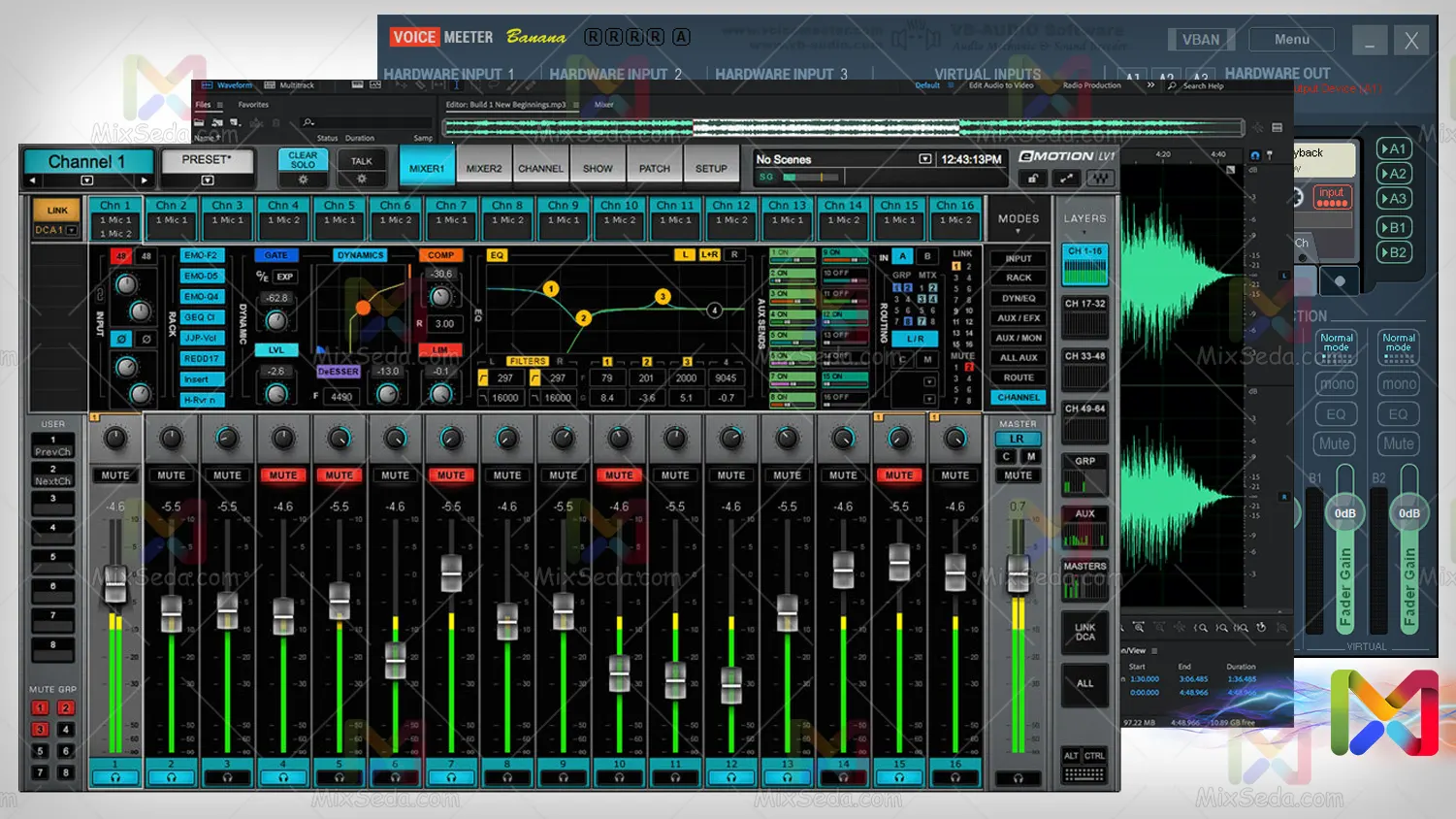This screenshot has height=819, width=1456.
Task: Switch to the MIXER2 tab
Action: [x=484, y=169]
